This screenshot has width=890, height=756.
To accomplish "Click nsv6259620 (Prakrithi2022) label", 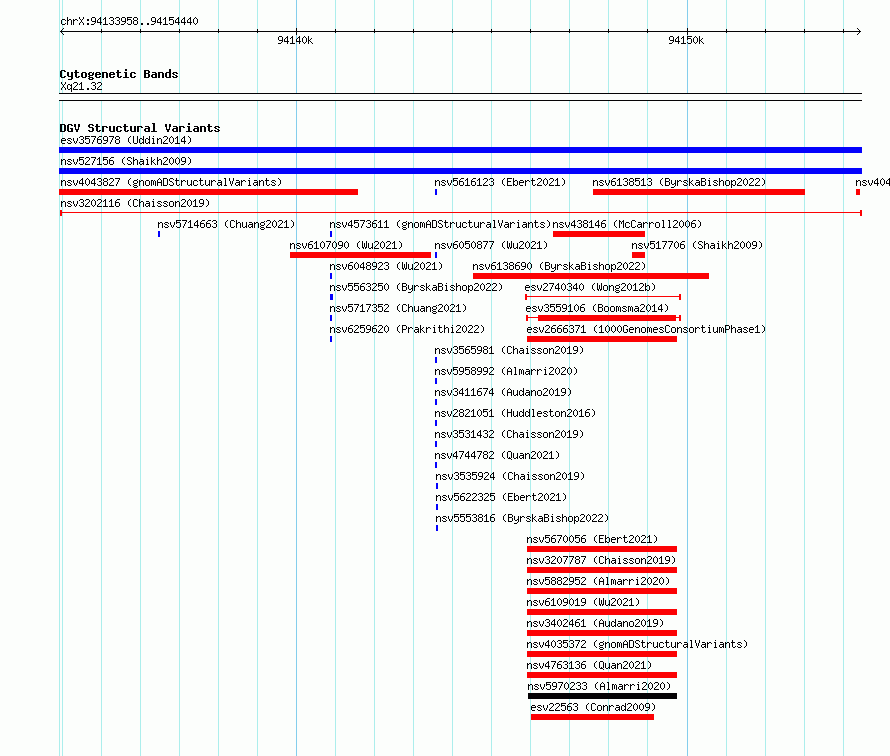I will coord(407,329).
